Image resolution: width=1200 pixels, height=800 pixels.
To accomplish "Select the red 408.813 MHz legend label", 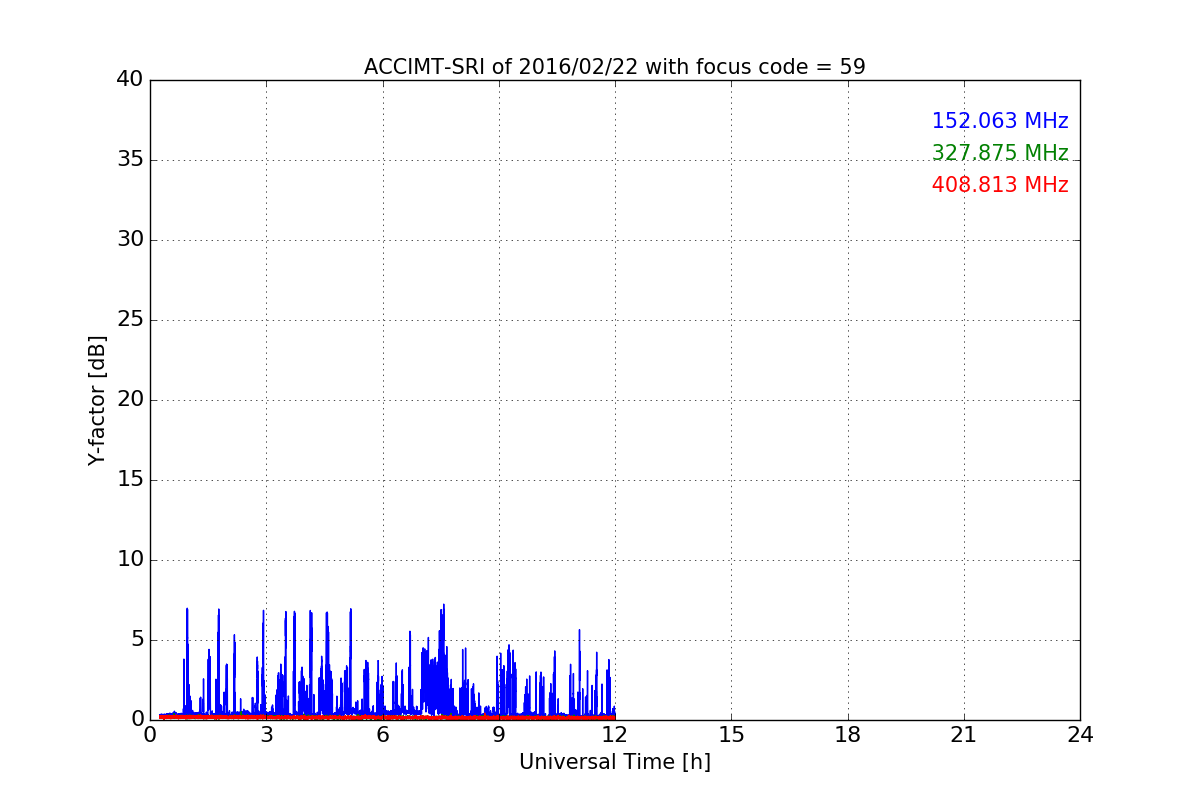I will 1000,185.
